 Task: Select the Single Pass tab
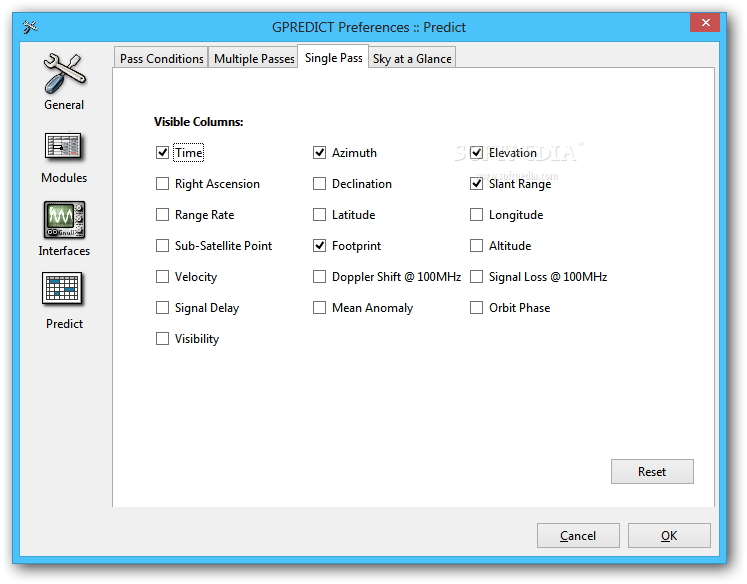click(333, 58)
